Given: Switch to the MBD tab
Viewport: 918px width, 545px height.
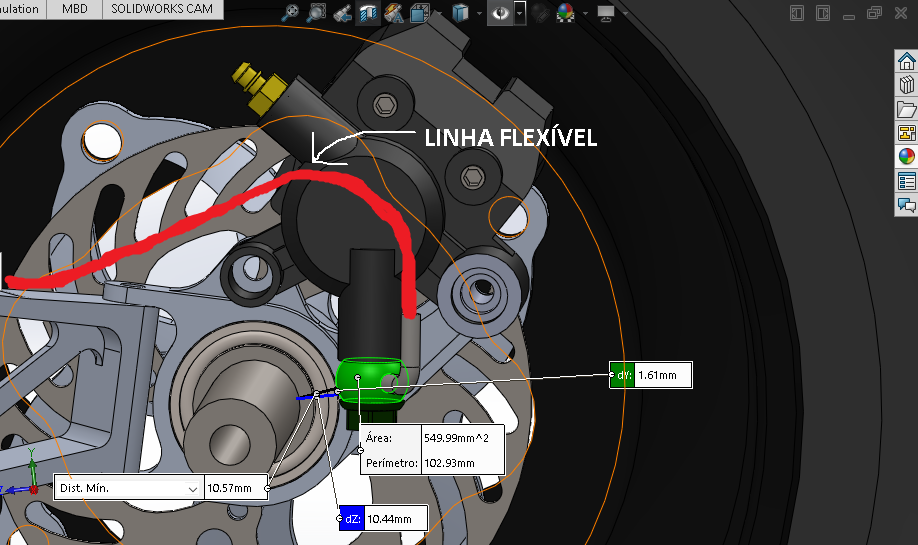Looking at the screenshot, I should point(74,9).
